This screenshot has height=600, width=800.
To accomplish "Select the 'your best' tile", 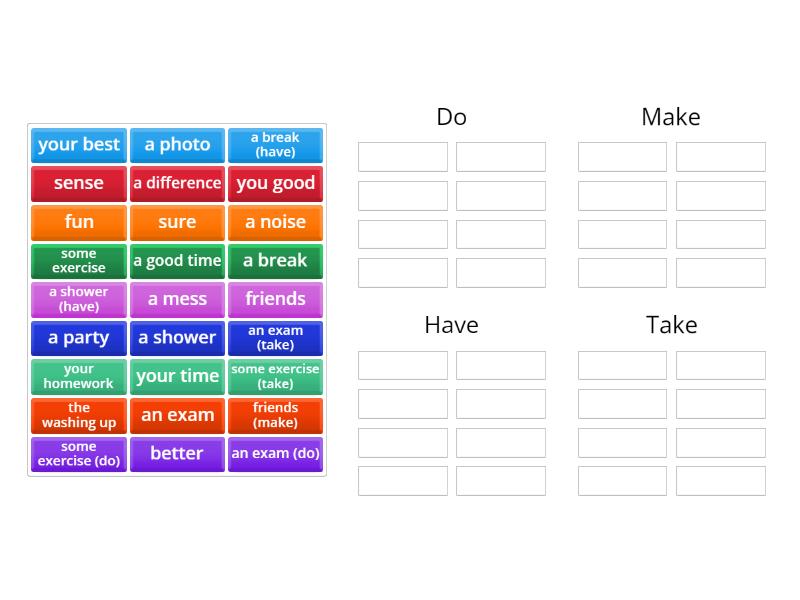I will 78,144.
